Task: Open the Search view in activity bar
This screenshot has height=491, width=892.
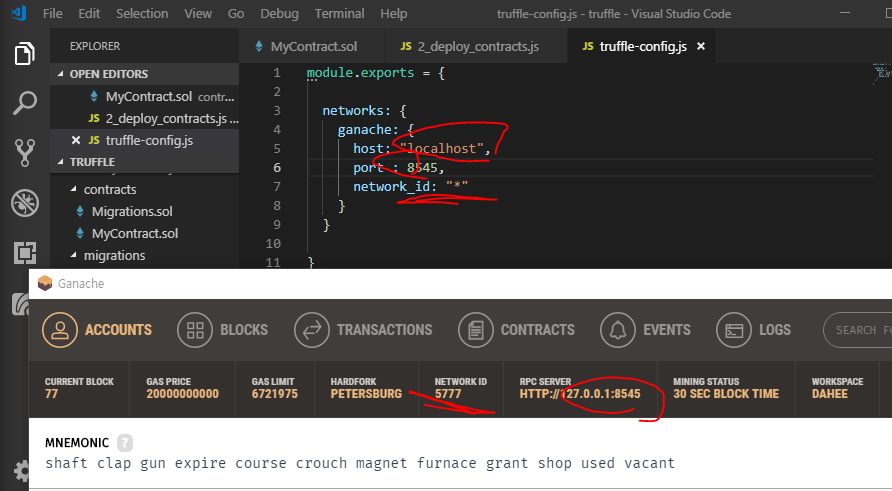Action: point(24,103)
